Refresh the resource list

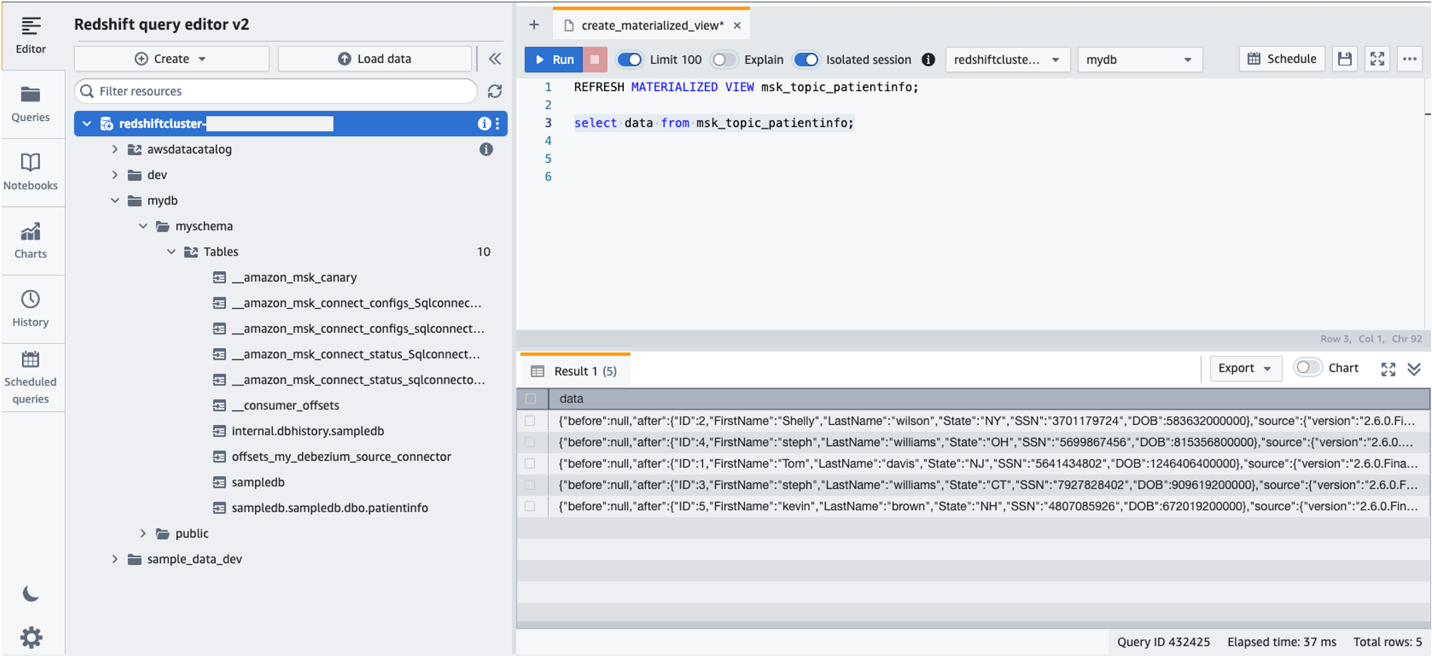[x=495, y=91]
